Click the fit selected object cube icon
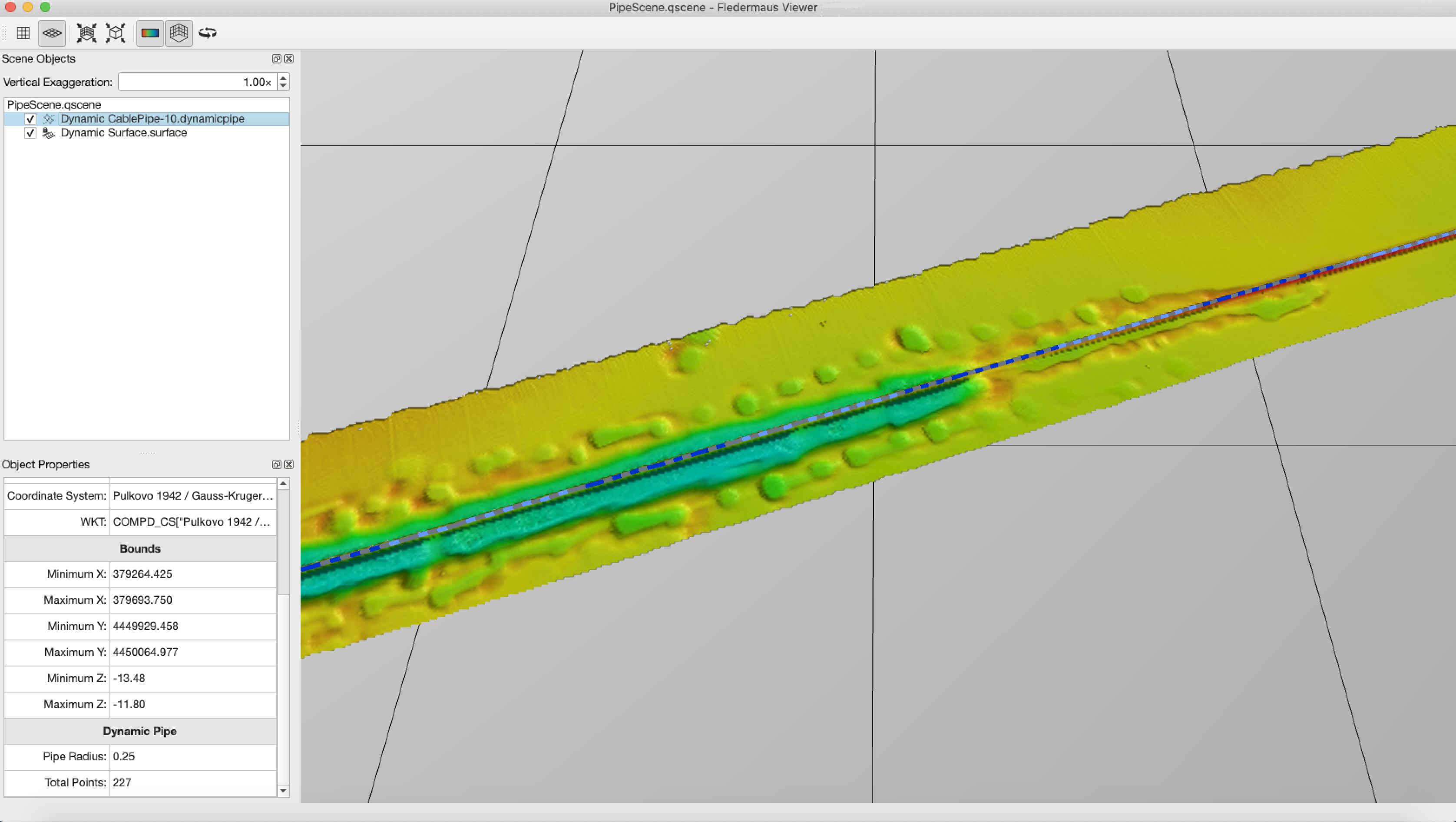 116,33
